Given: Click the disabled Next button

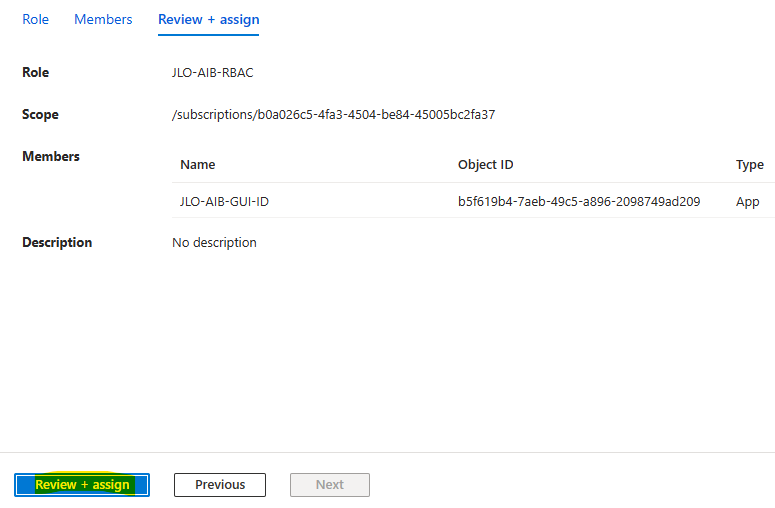Looking at the screenshot, I should (330, 485).
